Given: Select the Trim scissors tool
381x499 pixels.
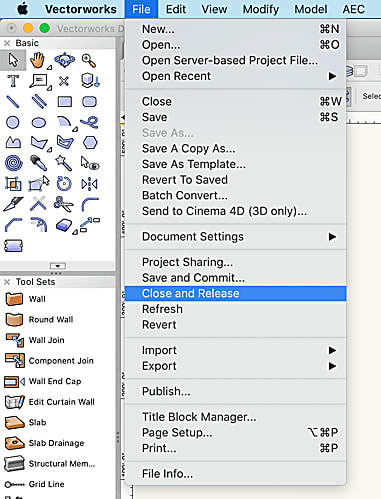Looking at the screenshot, I should (63, 204).
